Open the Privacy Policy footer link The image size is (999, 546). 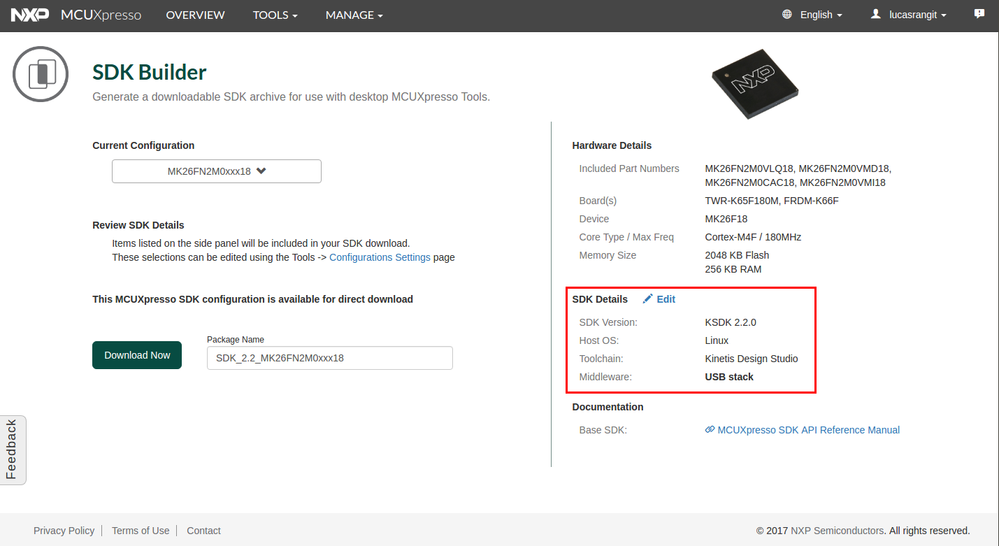(64, 530)
